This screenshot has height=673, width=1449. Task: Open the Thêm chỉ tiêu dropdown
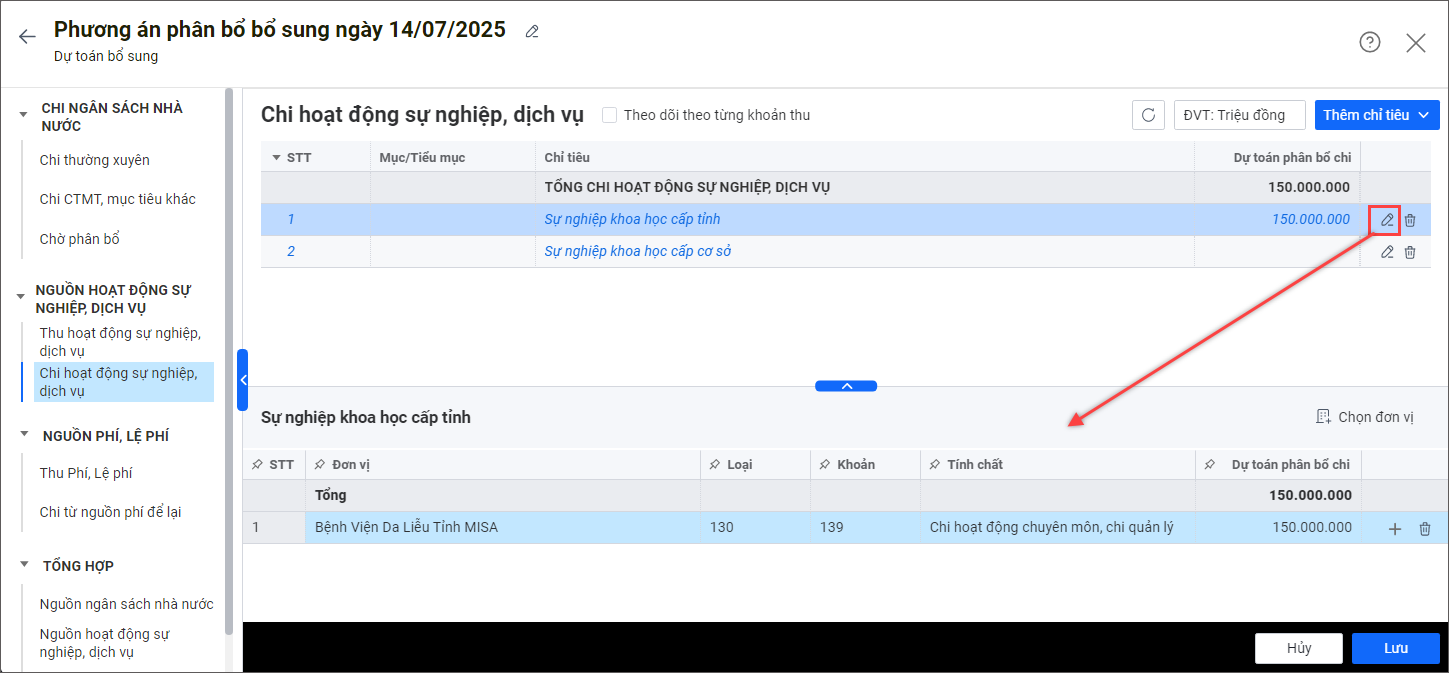pyautogui.click(x=1376, y=115)
